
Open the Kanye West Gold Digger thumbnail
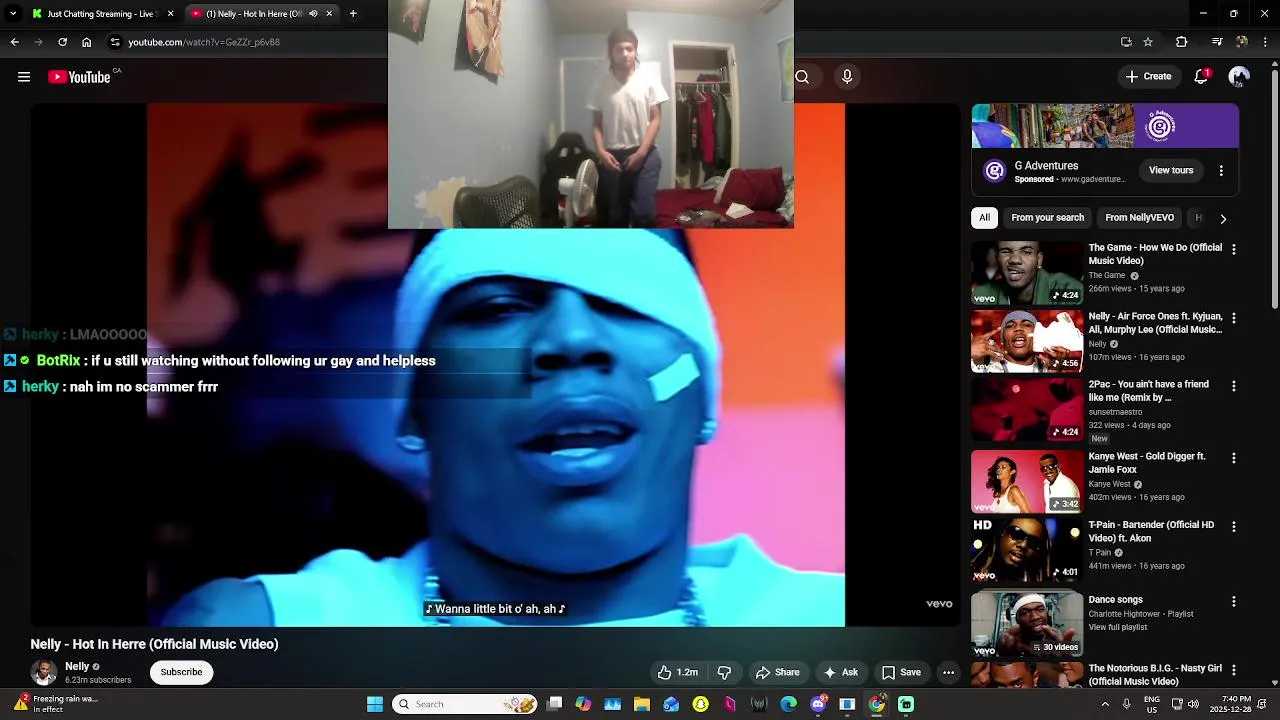[x=1026, y=481]
